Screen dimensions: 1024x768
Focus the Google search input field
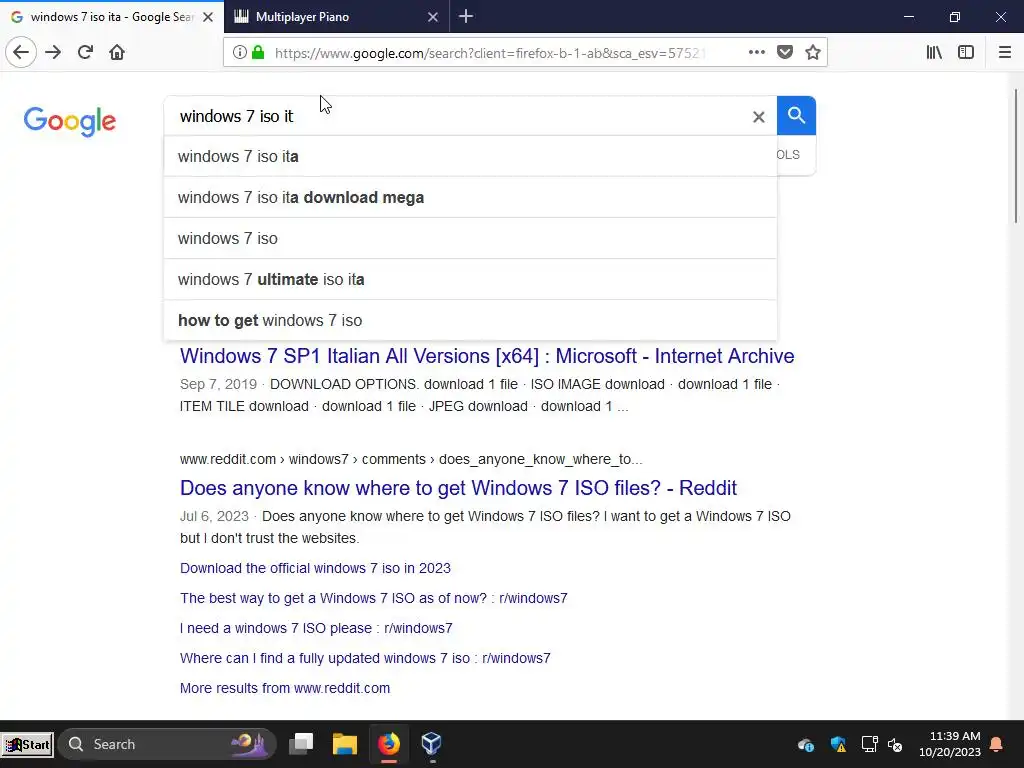[457, 116]
